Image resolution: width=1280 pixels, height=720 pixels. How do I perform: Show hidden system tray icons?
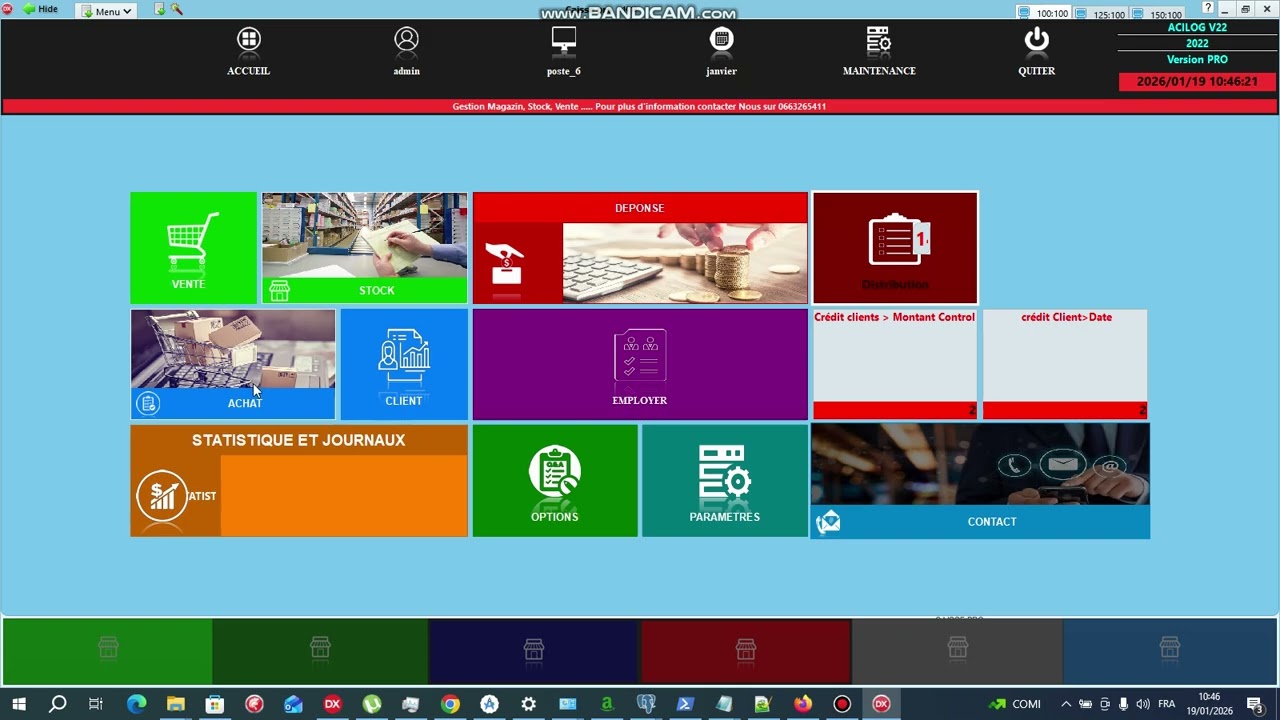[x=1066, y=704]
